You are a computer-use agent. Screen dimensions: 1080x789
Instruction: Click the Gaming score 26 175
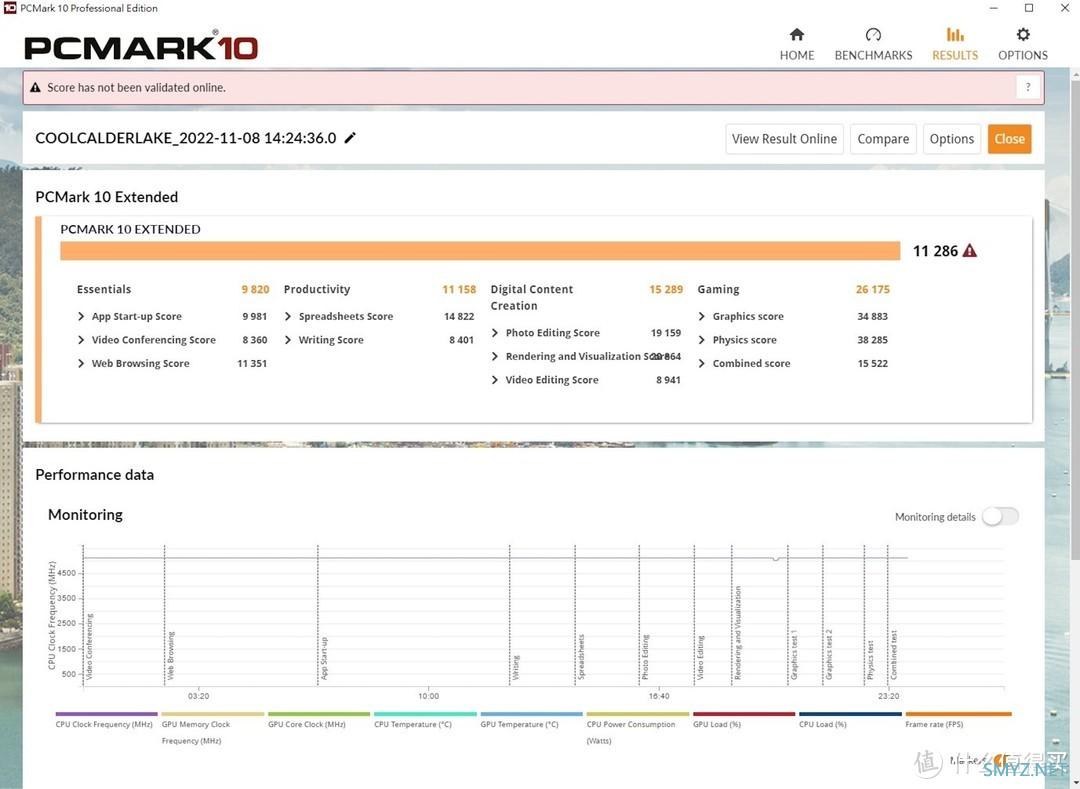(873, 289)
